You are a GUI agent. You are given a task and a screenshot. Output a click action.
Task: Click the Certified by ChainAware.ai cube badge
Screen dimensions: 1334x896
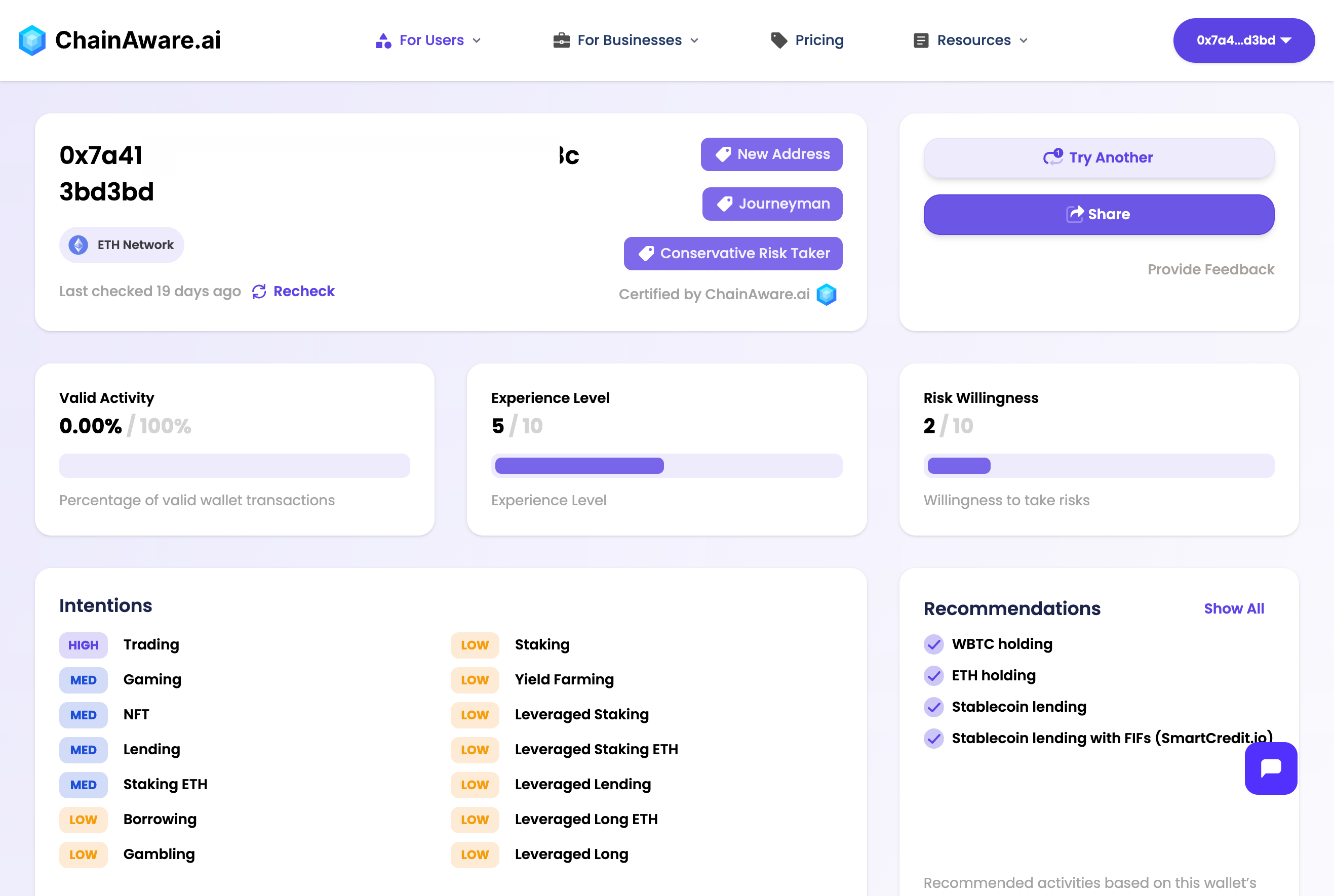pyautogui.click(x=827, y=294)
